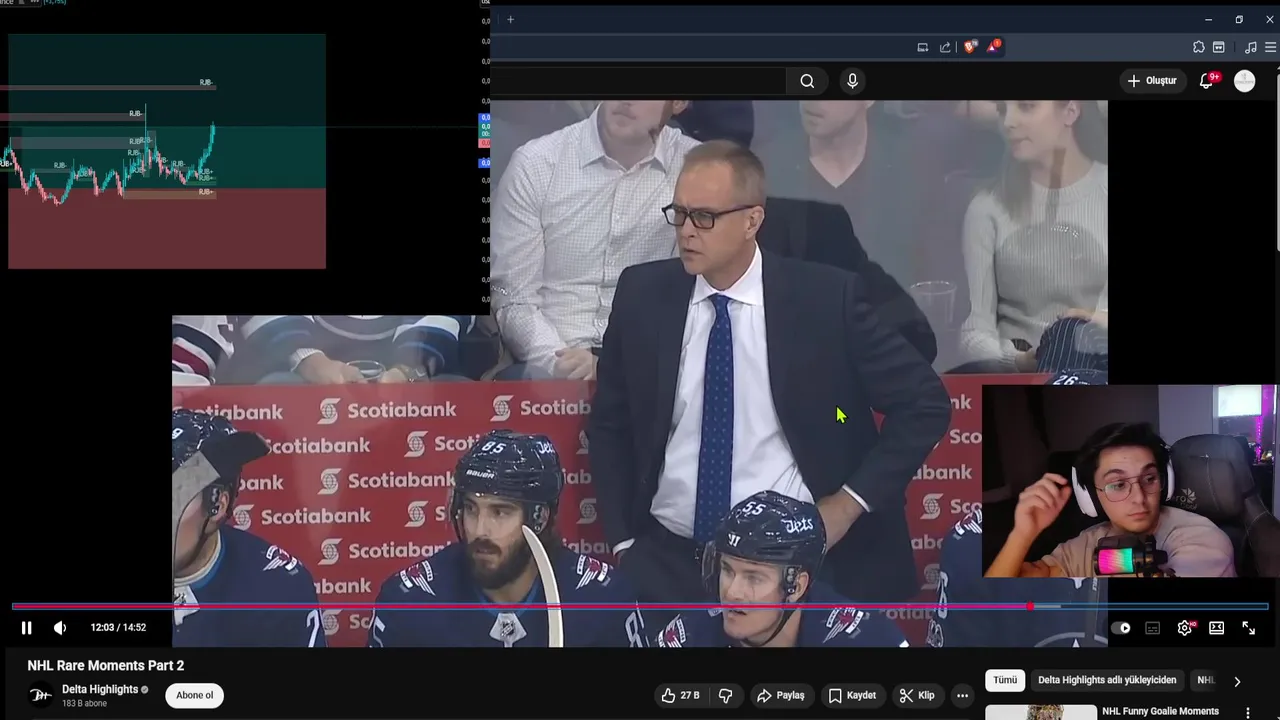Image resolution: width=1280 pixels, height=720 pixels.
Task: Open the media control music note icon
Action: (x=1250, y=47)
